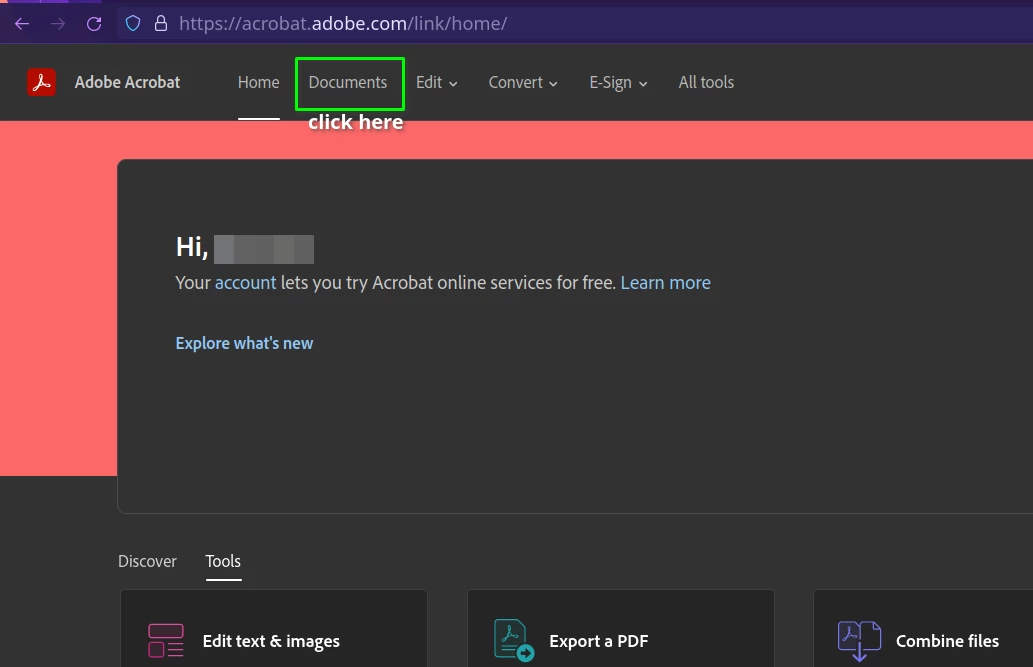Image resolution: width=1033 pixels, height=667 pixels.
Task: Follow the account link
Action: 246,283
